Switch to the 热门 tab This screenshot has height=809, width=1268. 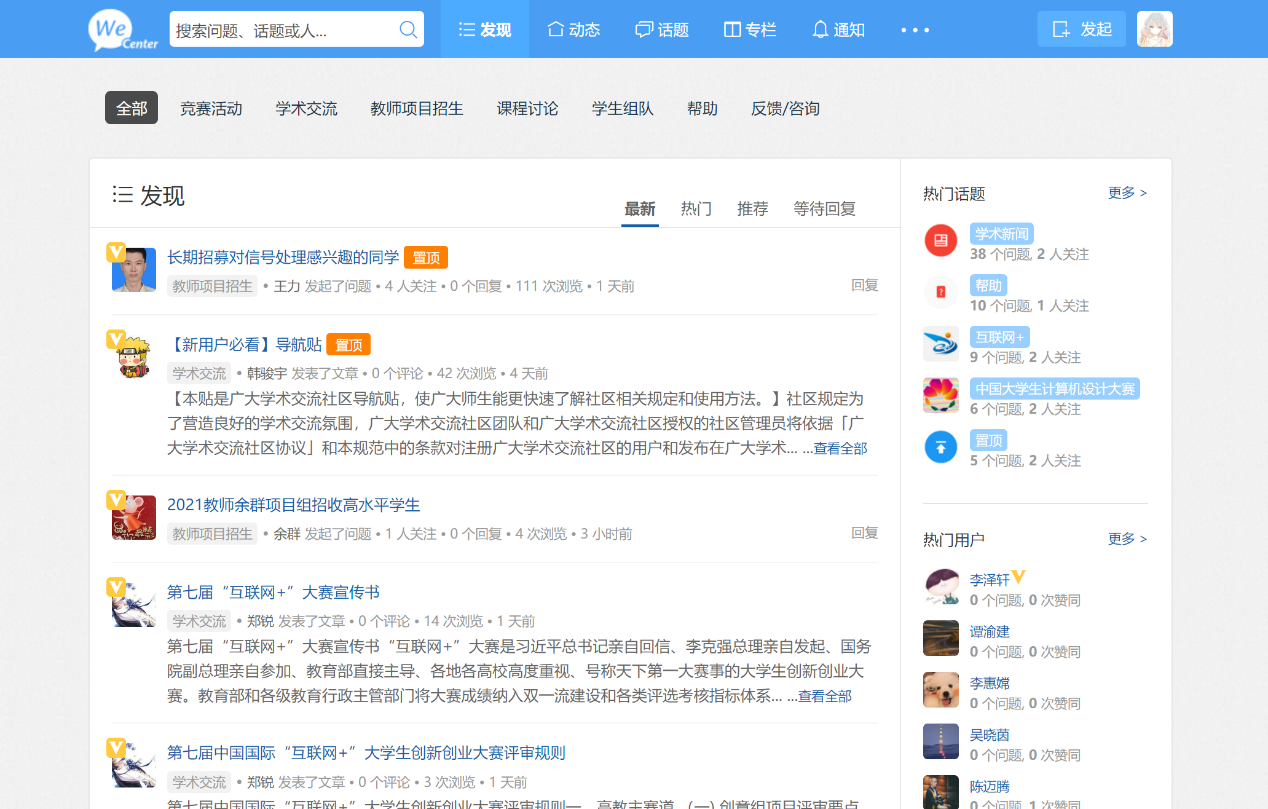(x=696, y=209)
